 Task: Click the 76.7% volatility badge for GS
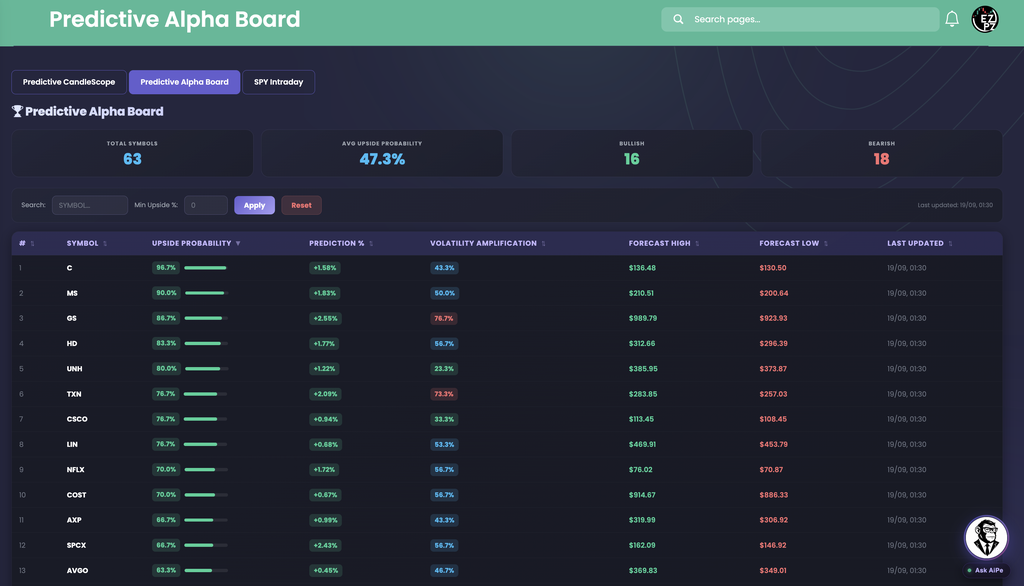click(x=443, y=319)
